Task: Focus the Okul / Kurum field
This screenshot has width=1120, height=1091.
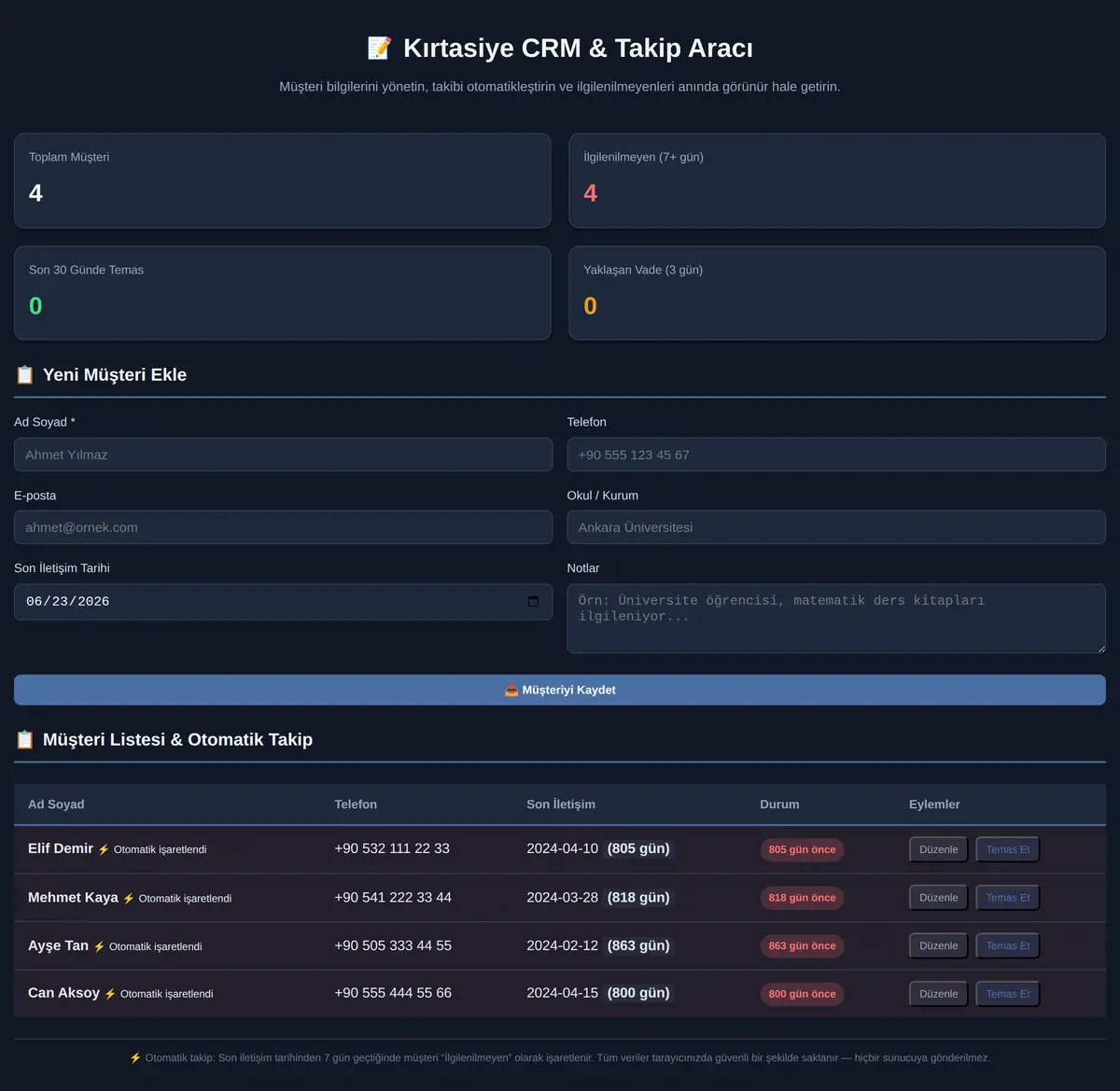Action: (836, 527)
